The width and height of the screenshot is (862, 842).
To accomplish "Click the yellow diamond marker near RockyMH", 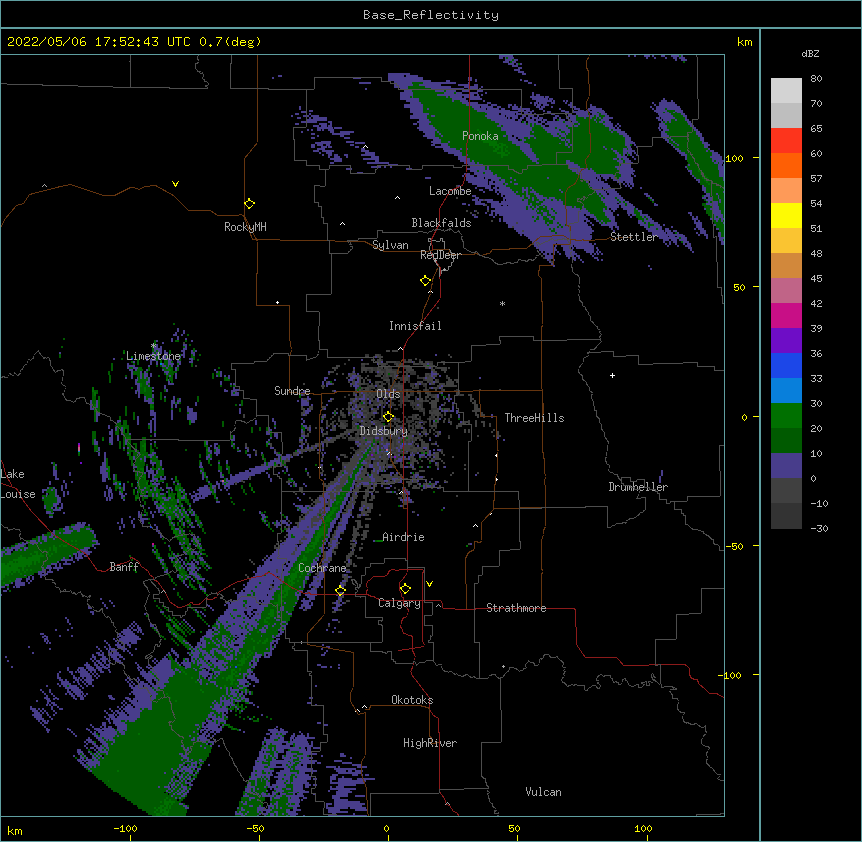I will [249, 203].
